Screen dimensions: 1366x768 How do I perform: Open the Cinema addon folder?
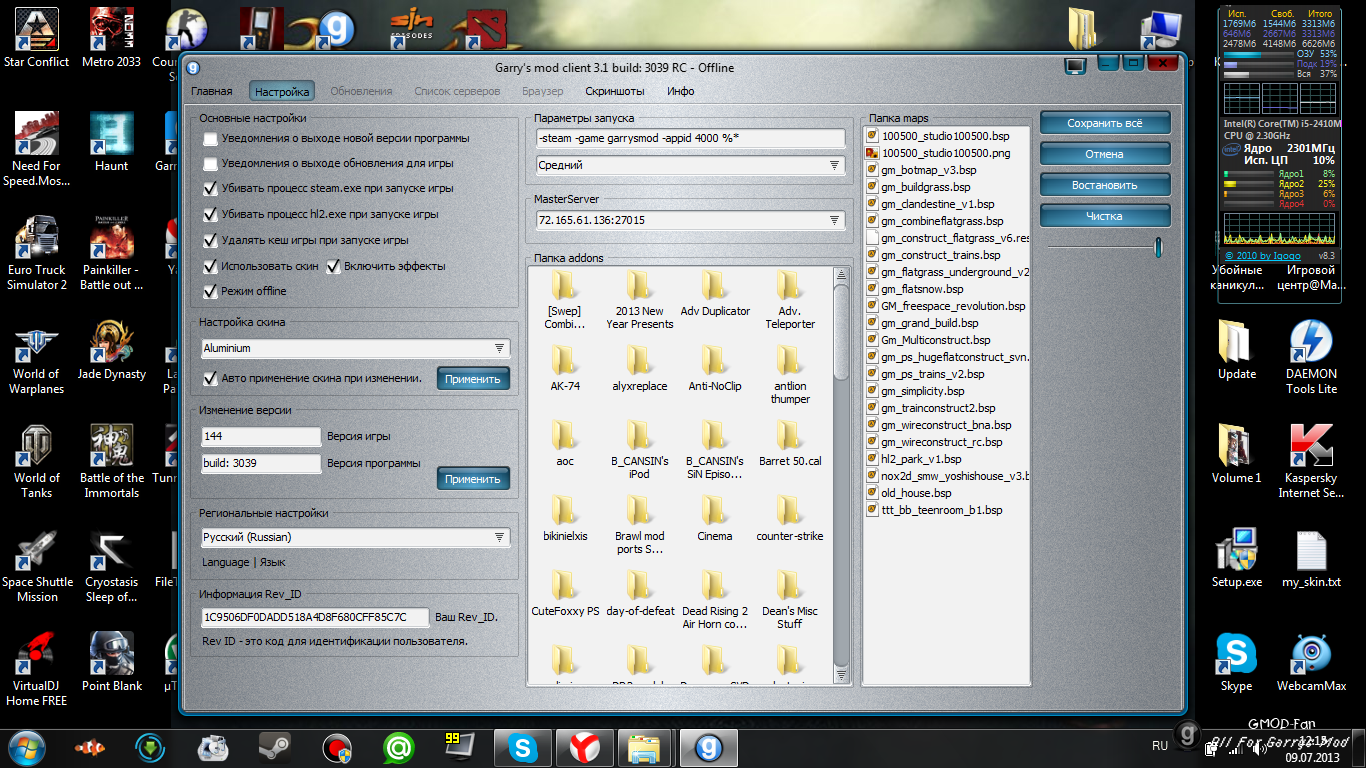(x=714, y=518)
